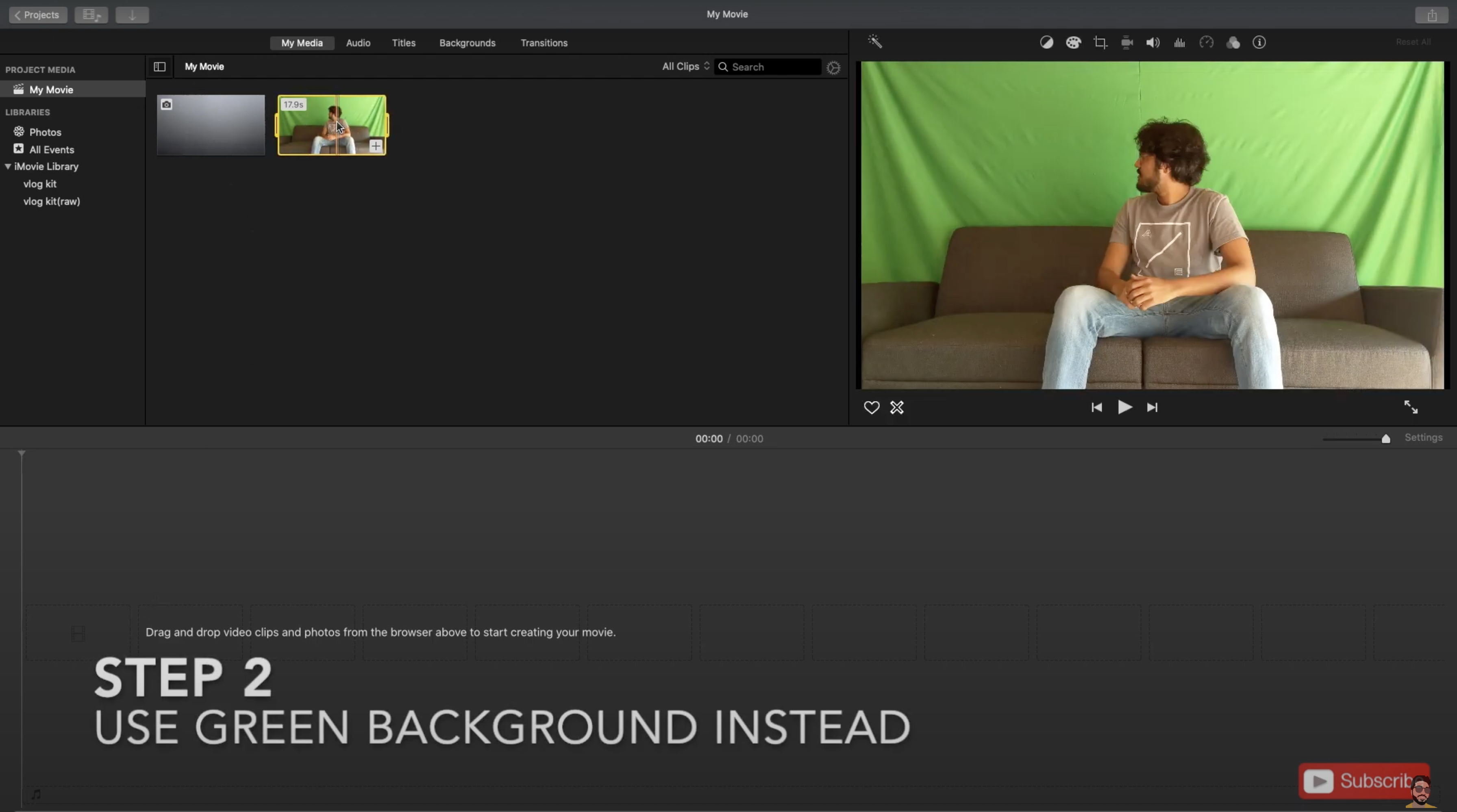The height and width of the screenshot is (812, 1457).
Task: Collapse the iMovie Library tree
Action: click(8, 166)
